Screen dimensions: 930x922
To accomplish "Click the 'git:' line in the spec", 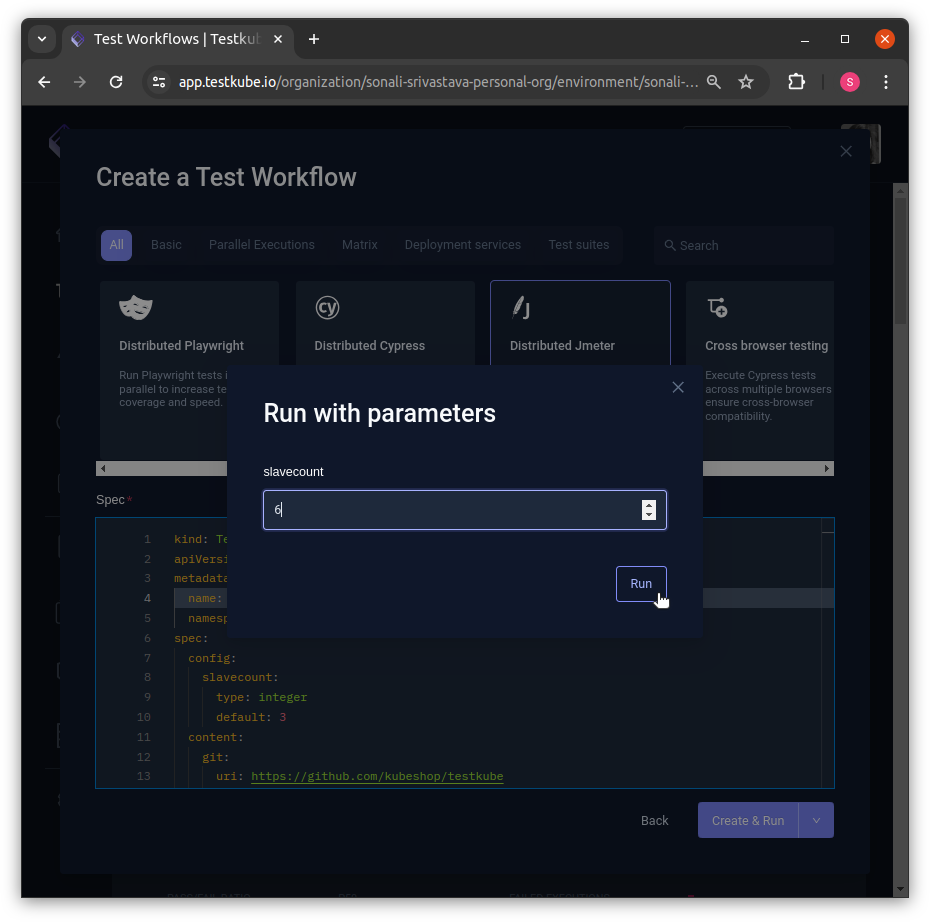I will click(216, 757).
